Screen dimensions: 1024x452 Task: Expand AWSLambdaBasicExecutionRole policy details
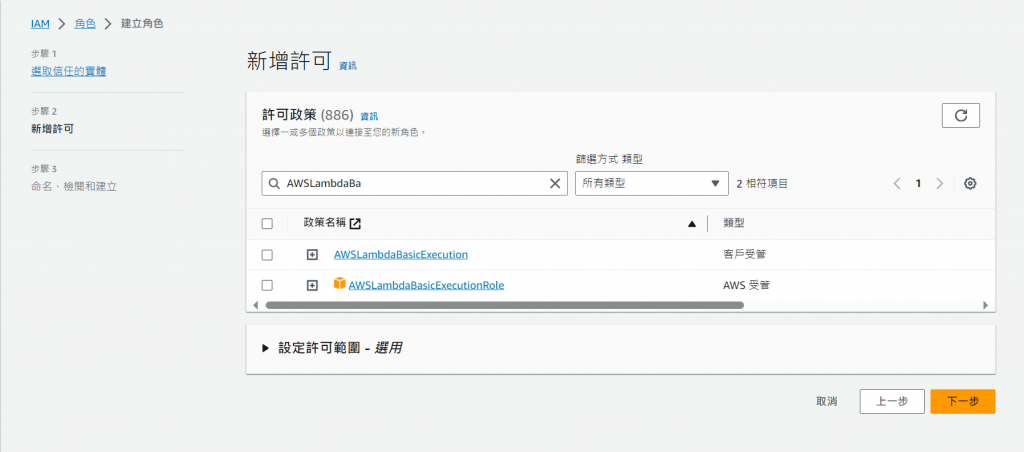coord(312,285)
